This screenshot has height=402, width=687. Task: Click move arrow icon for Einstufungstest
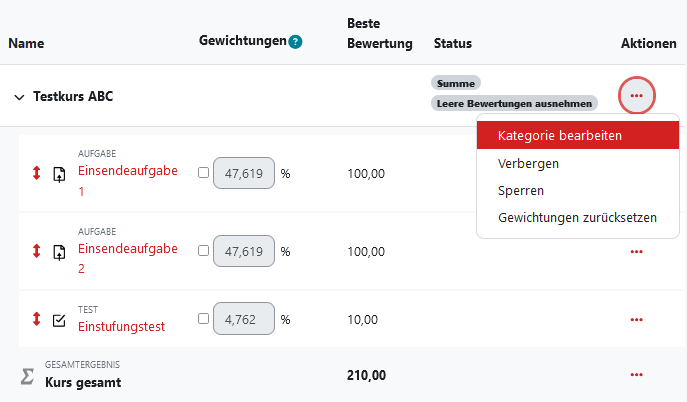(x=36, y=319)
